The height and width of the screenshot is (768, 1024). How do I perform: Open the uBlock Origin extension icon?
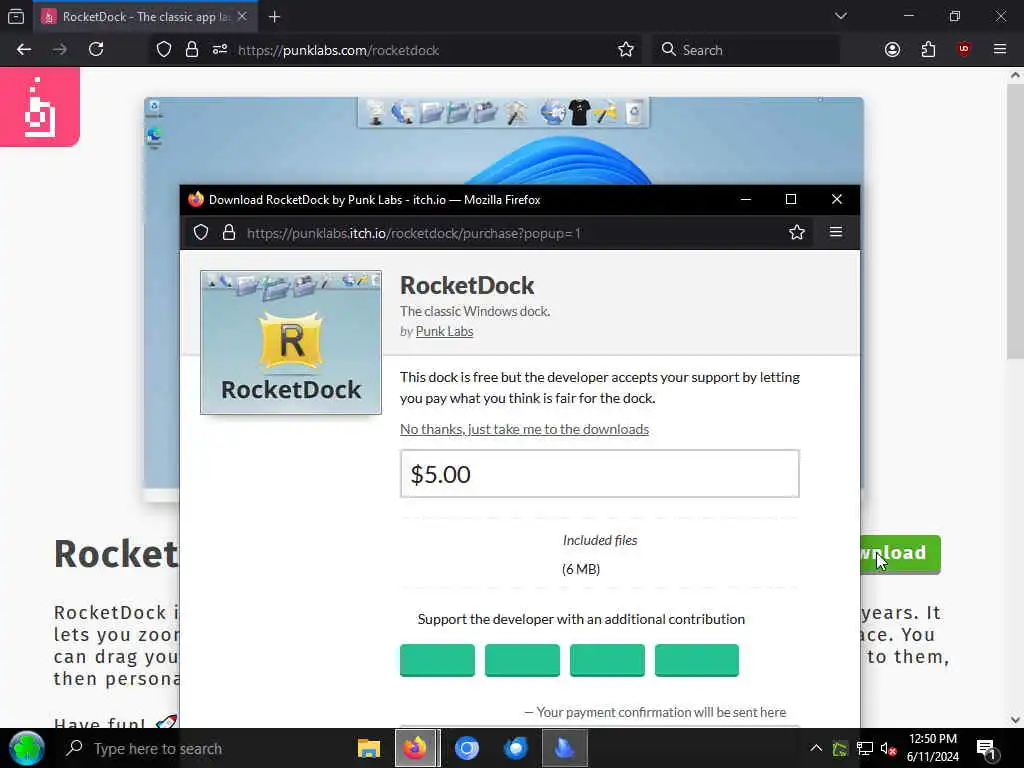click(x=964, y=50)
